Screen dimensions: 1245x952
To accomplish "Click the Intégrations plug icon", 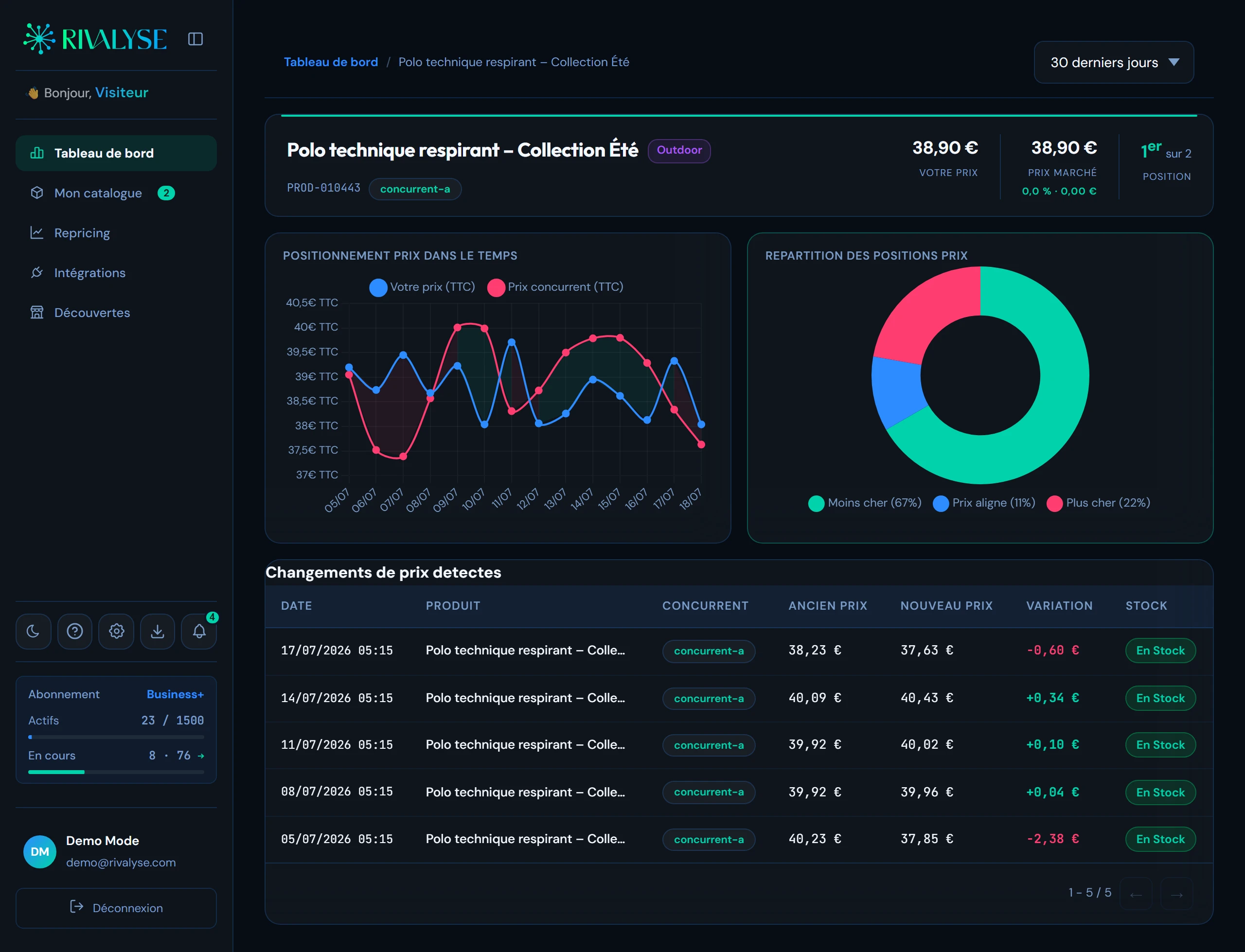I will (x=37, y=273).
